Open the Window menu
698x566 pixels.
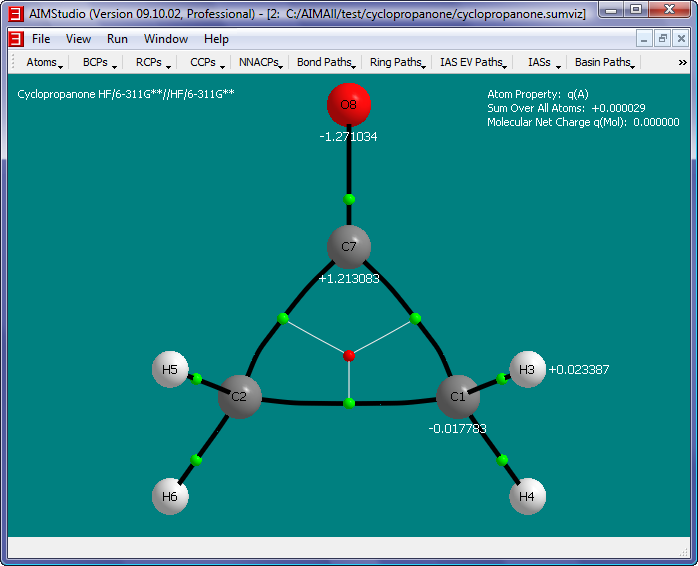pos(165,39)
